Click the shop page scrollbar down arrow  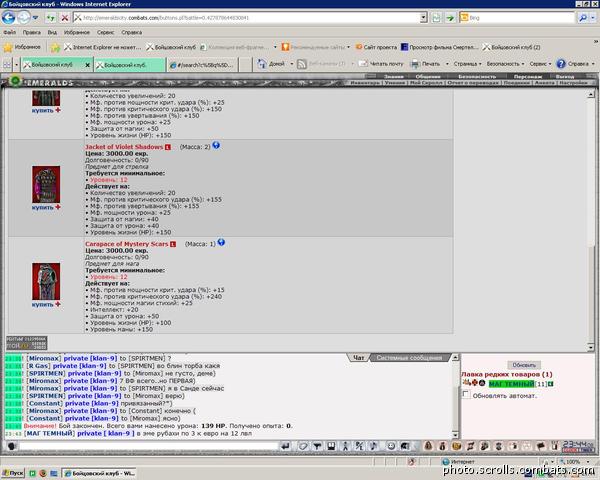click(591, 348)
